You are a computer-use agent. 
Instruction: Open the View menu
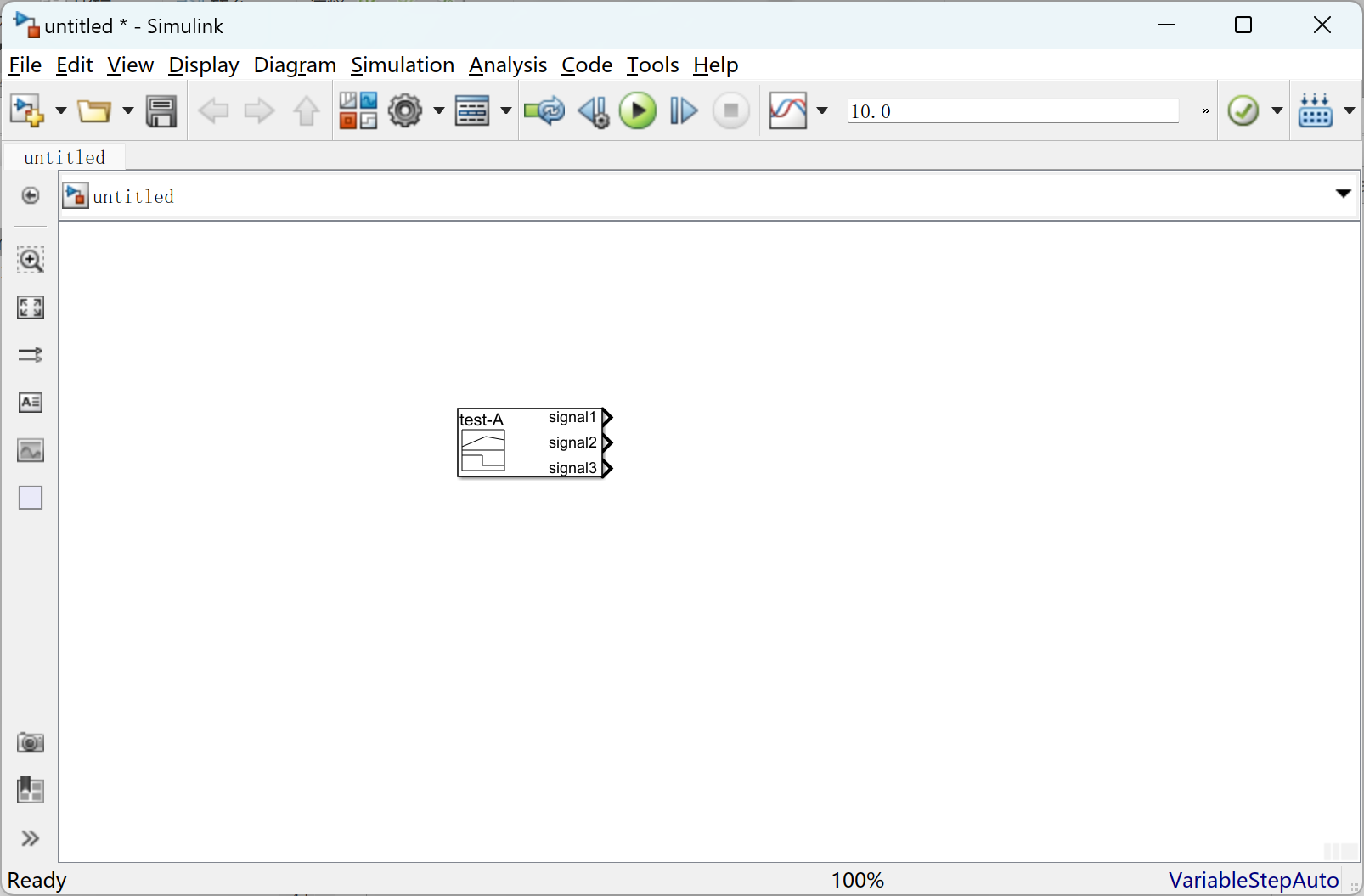pos(130,65)
